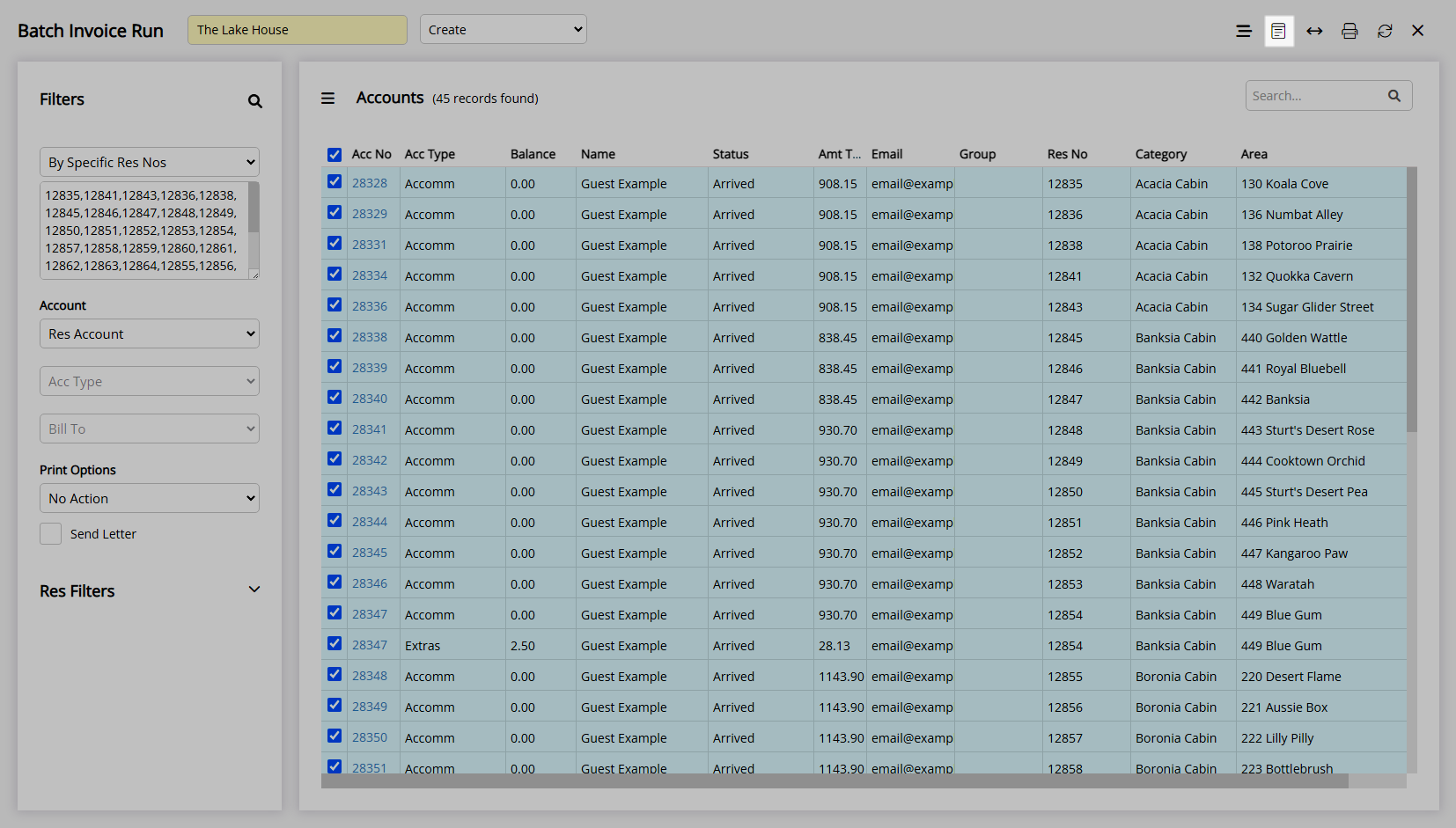Click the refresh icon

tap(1385, 31)
